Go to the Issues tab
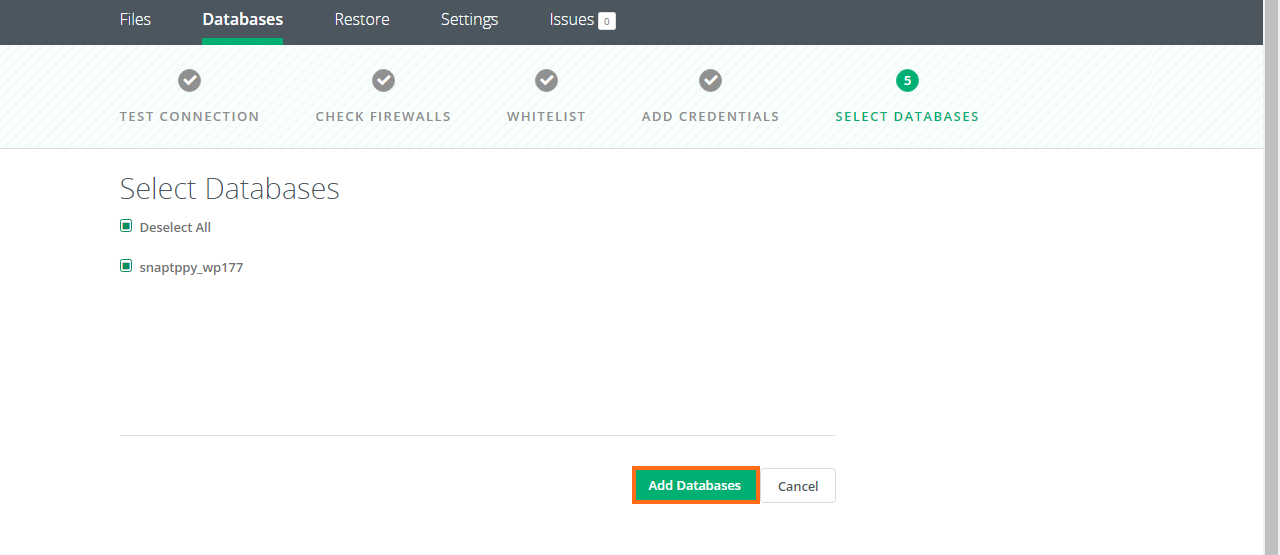 pos(572,20)
